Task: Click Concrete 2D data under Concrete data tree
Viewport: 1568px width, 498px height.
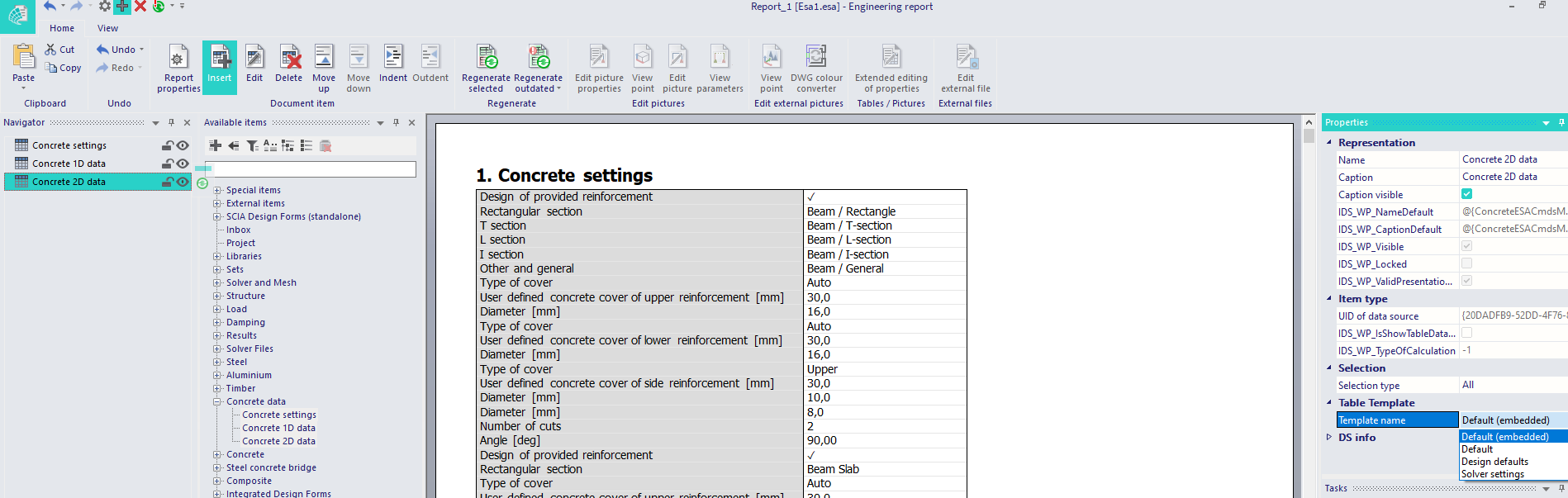Action: (x=278, y=441)
